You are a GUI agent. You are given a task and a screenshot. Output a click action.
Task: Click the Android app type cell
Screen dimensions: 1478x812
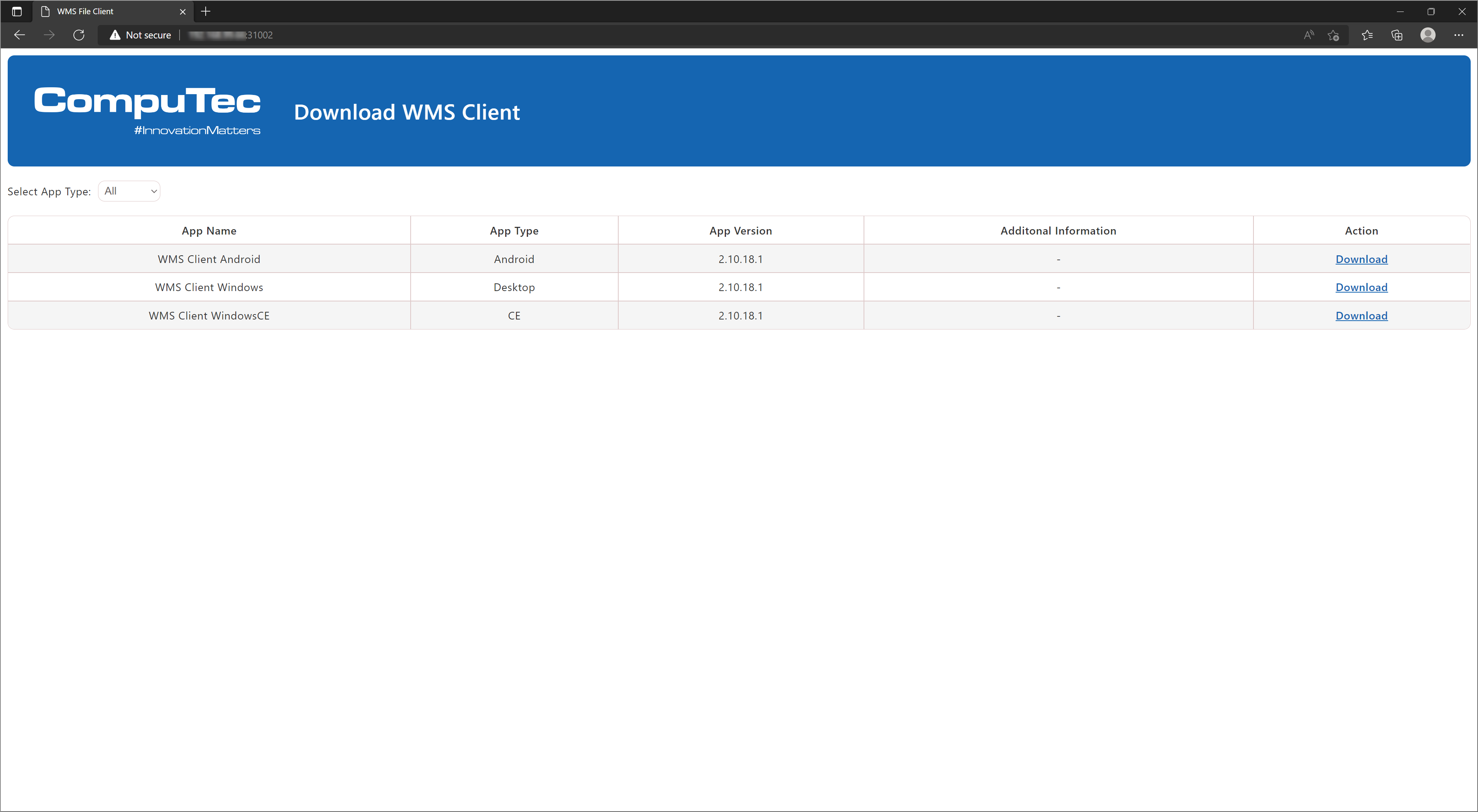[514, 259]
